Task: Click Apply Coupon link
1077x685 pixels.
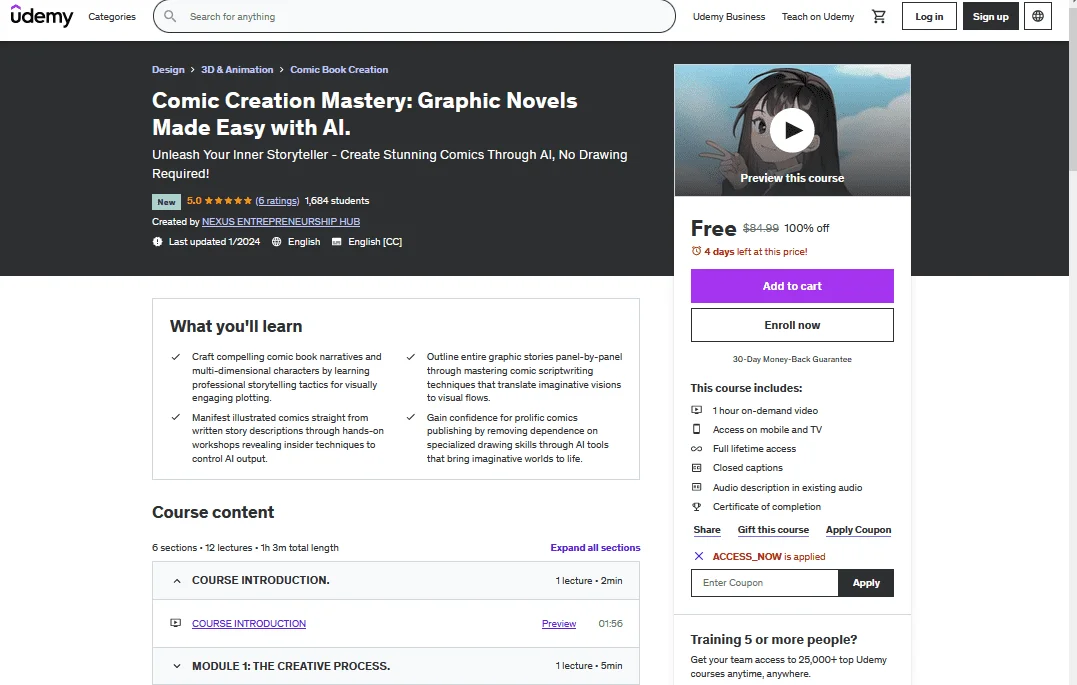Action: tap(858, 530)
